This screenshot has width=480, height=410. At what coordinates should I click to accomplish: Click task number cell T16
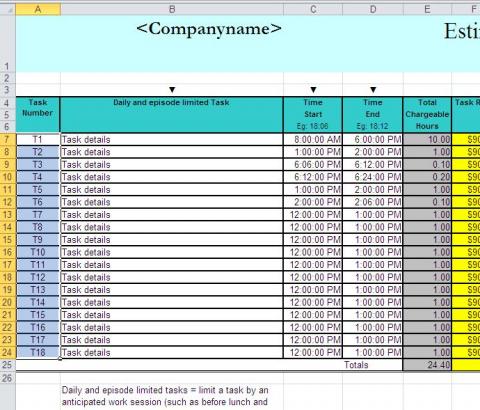coord(38,327)
